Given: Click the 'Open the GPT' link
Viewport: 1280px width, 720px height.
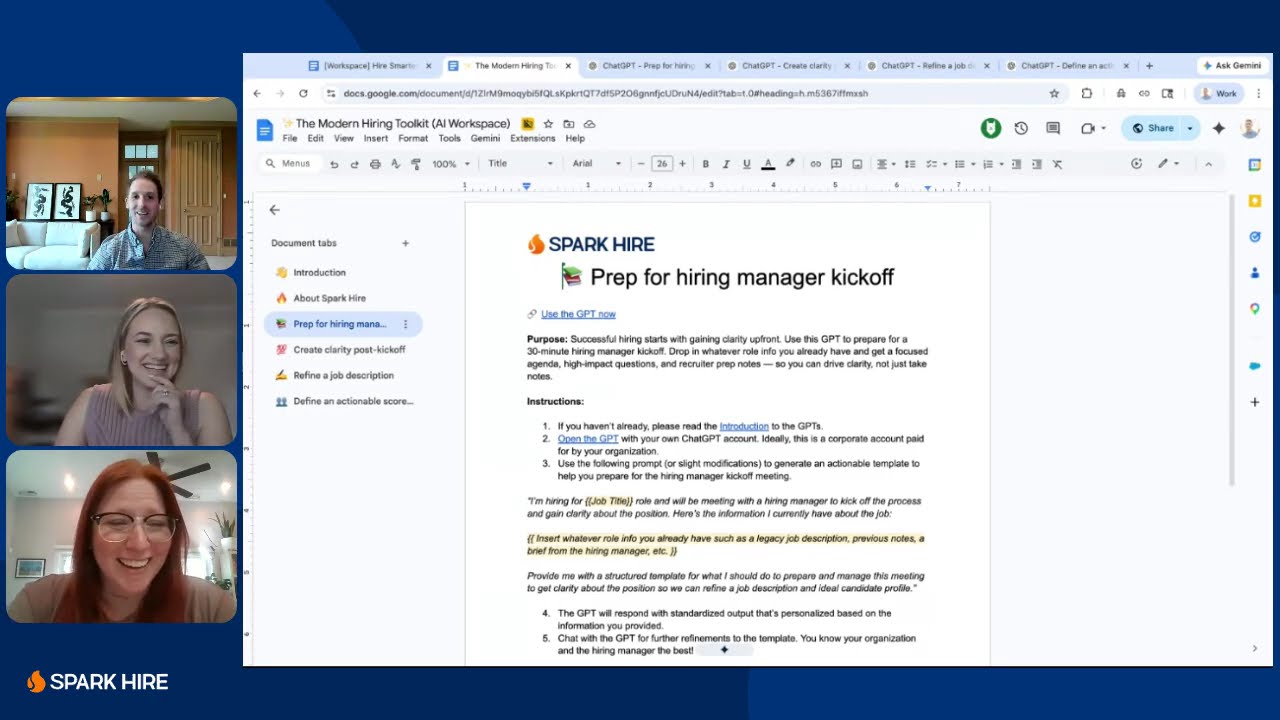Looking at the screenshot, I should tap(588, 439).
